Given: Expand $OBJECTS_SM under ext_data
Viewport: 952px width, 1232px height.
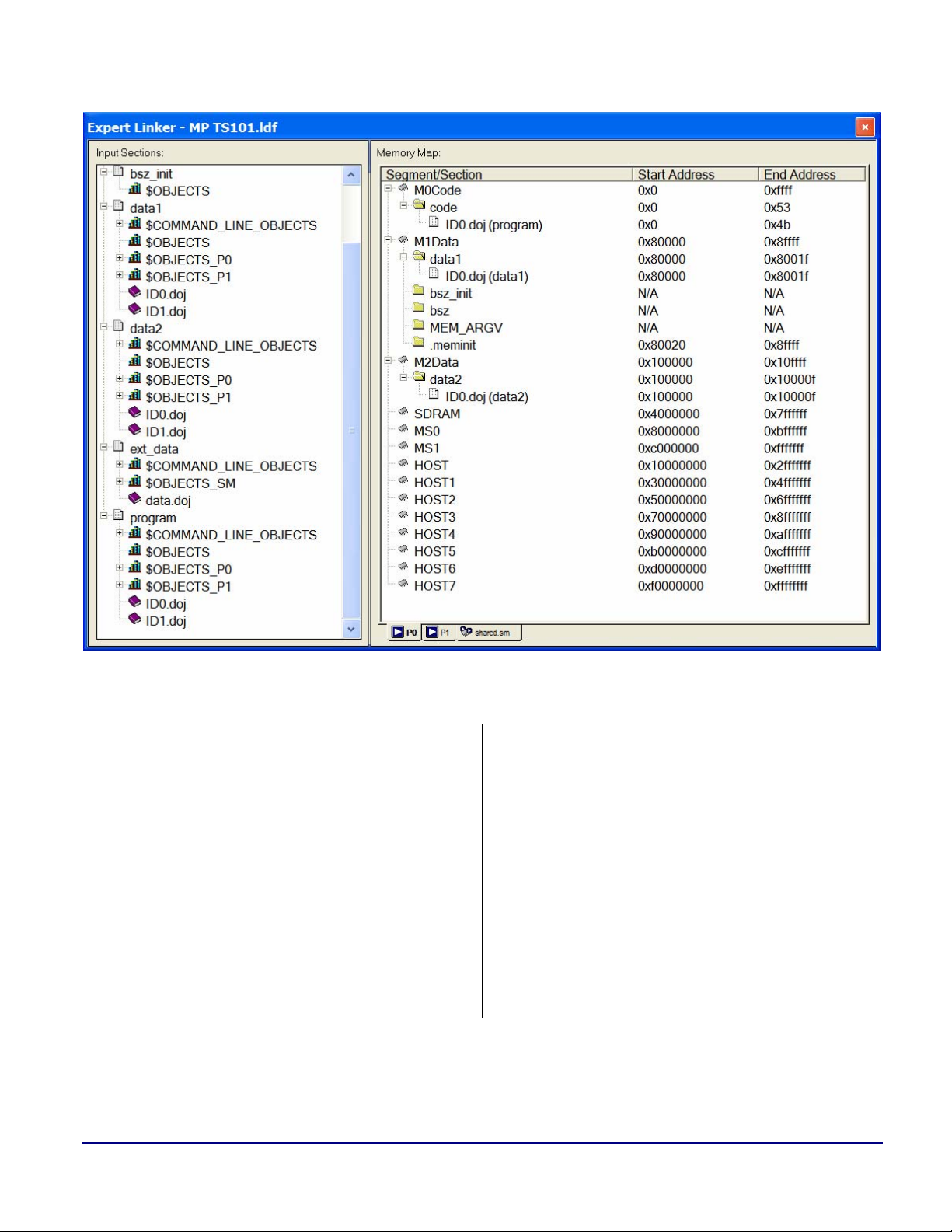Looking at the screenshot, I should click(x=120, y=482).
